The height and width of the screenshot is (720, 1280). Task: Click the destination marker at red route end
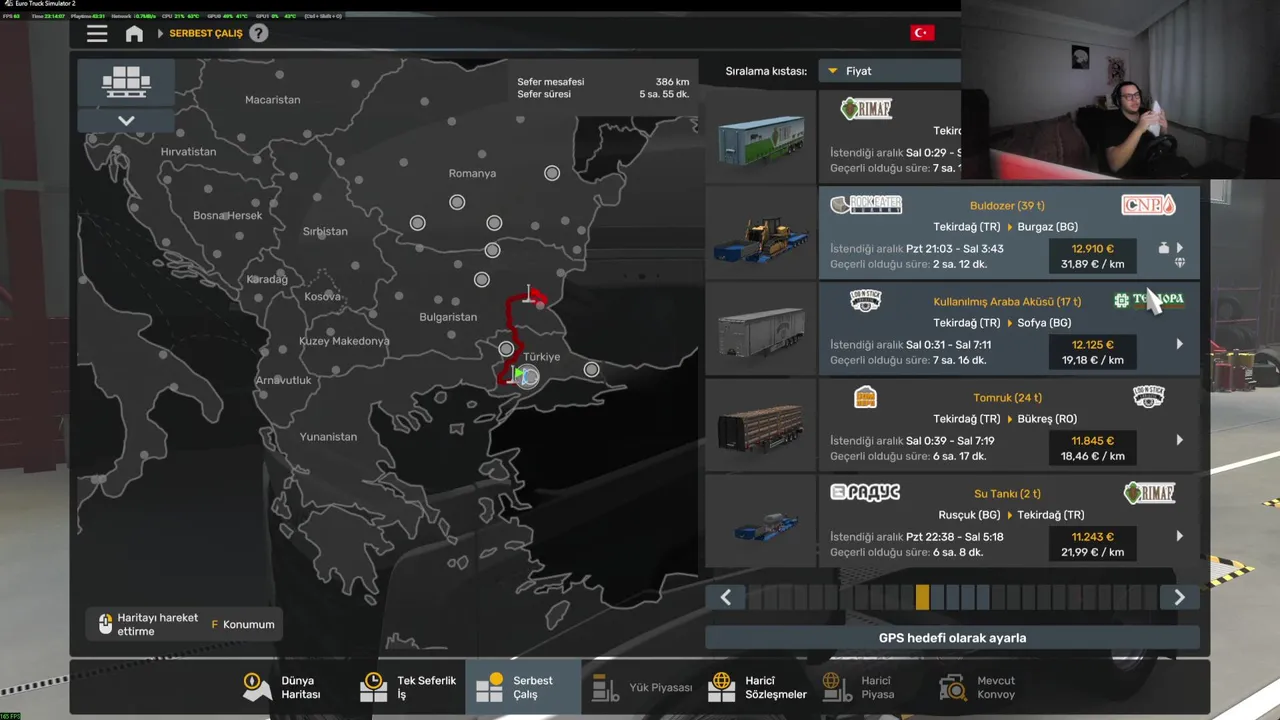pyautogui.click(x=528, y=296)
